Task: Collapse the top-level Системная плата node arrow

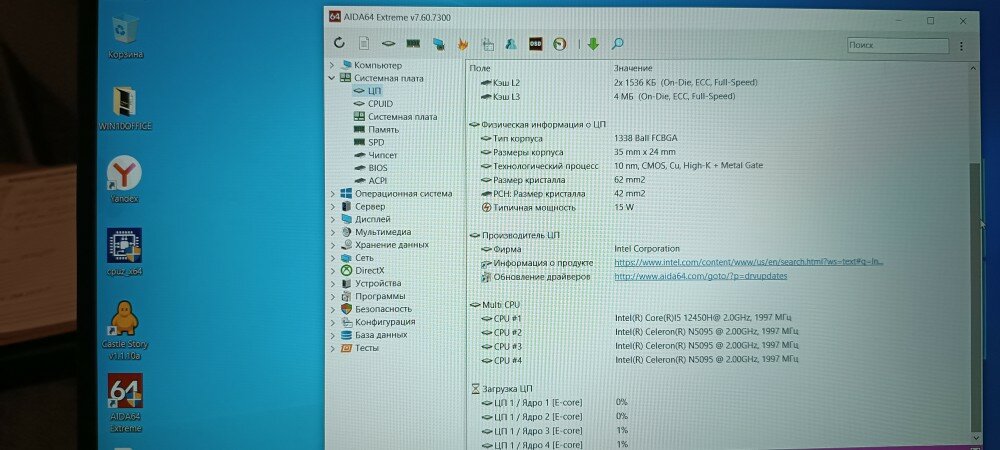Action: pyautogui.click(x=332, y=78)
